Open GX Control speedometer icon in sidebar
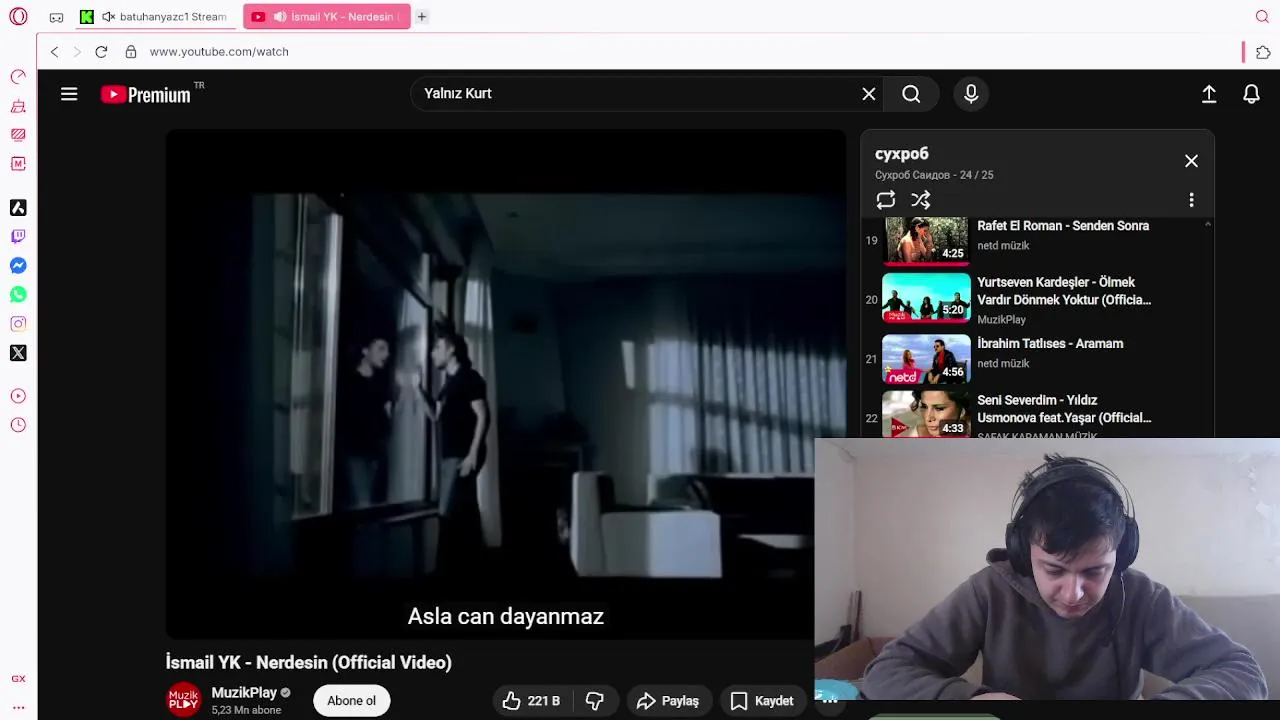The width and height of the screenshot is (1280, 720). [18, 77]
